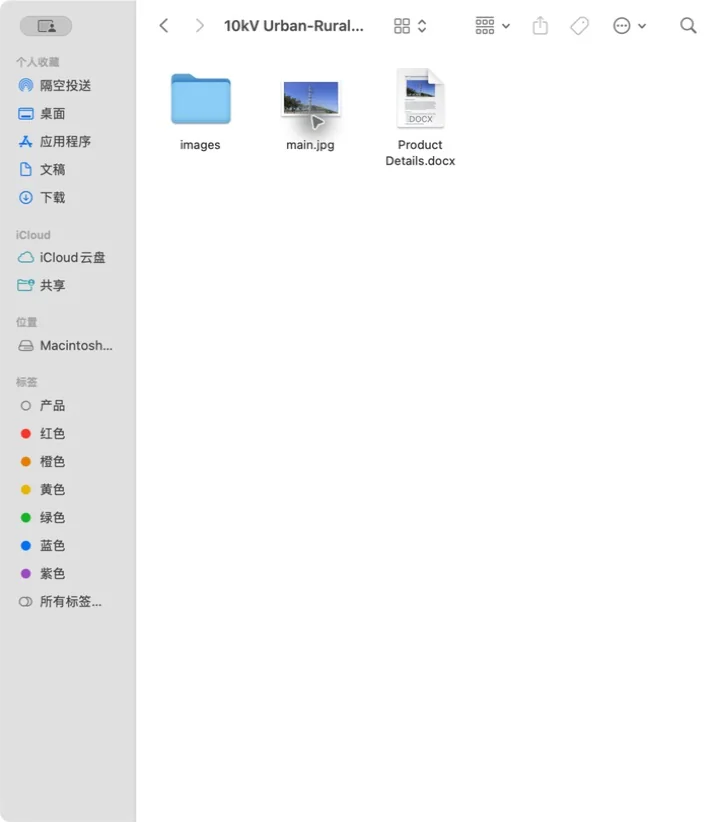Open 应用程序 Applications in sidebar
Screen dimensions: 716x822
coord(68,142)
